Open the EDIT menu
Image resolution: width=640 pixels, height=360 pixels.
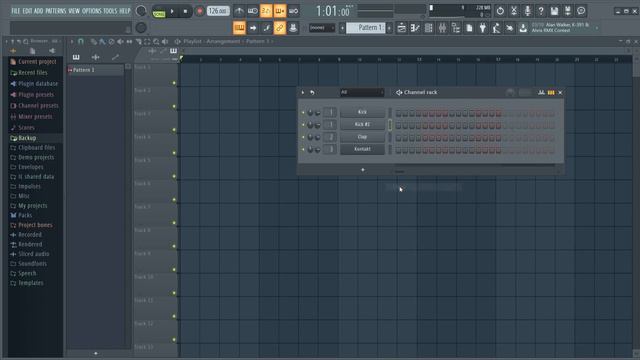pos(27,11)
